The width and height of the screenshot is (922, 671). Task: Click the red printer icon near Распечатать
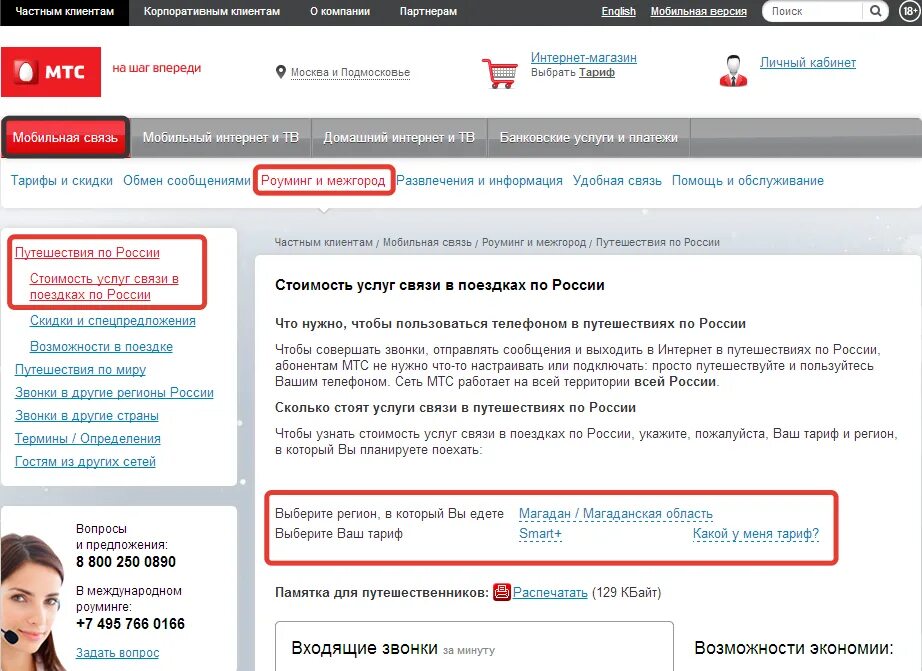pyautogui.click(x=502, y=592)
